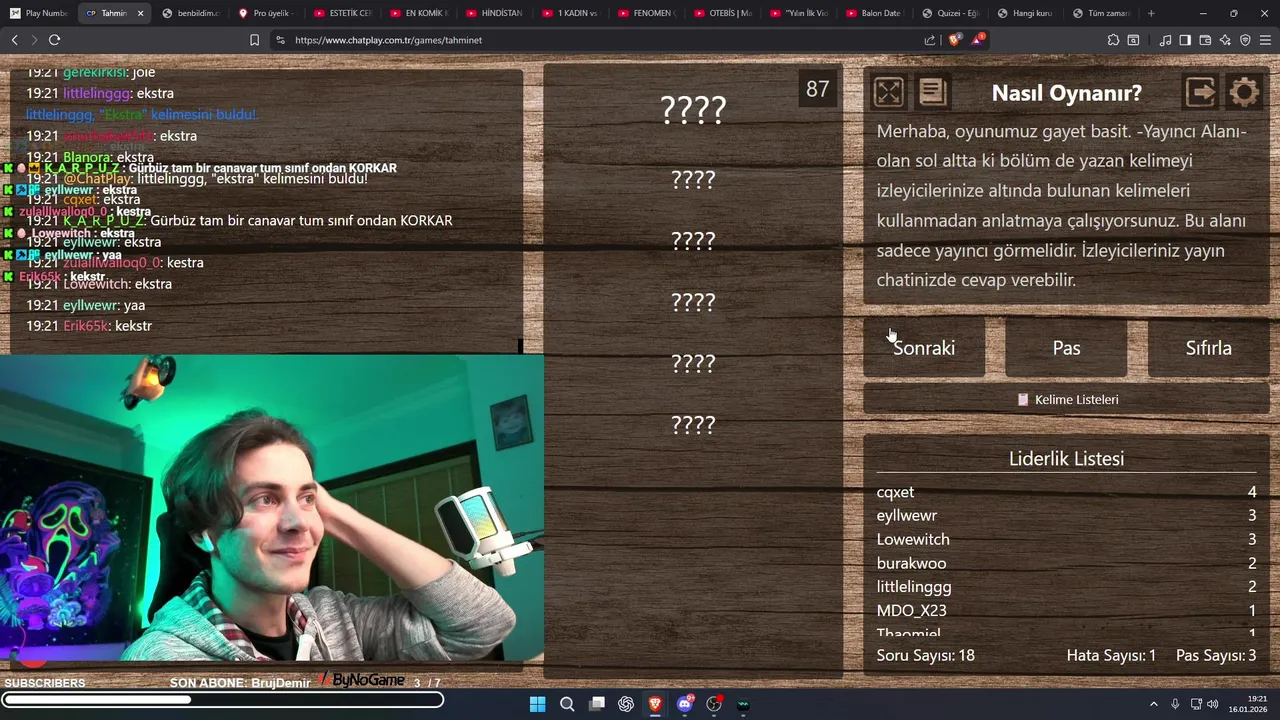Click the microphone icon in system tray
The height and width of the screenshot is (720, 1280).
[1175, 704]
